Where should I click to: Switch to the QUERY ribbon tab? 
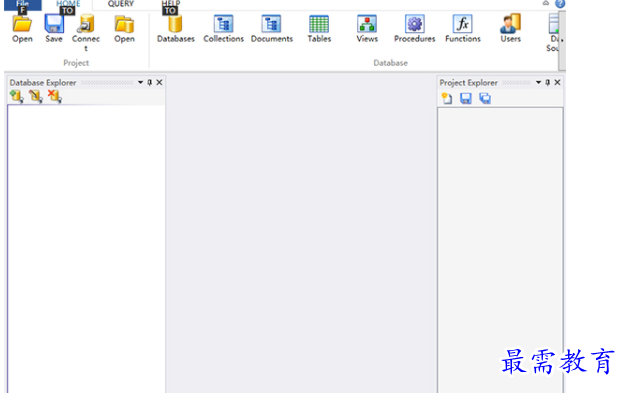pos(121,4)
